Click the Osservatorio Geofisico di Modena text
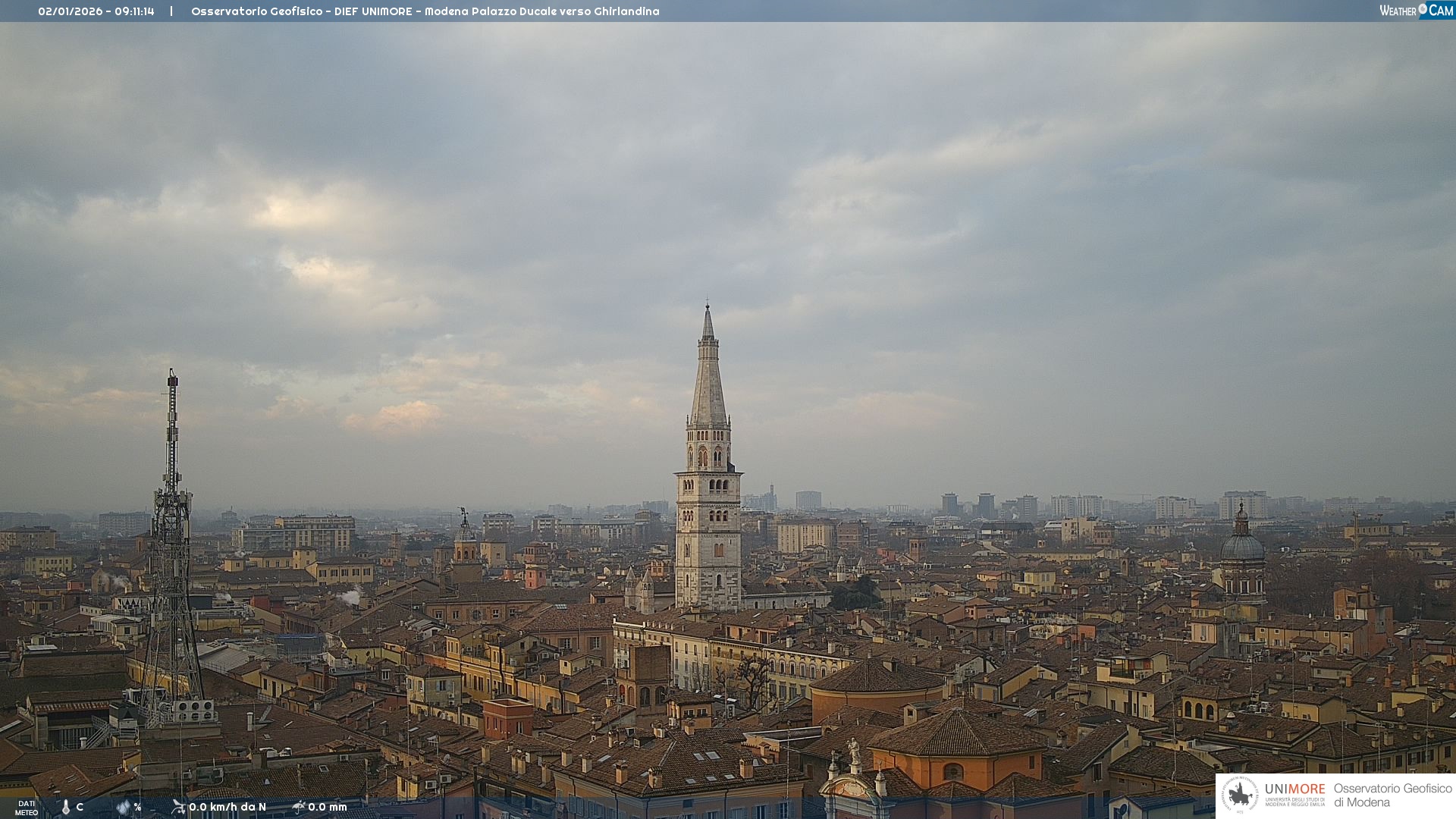This screenshot has height=819, width=1456. pyautogui.click(x=1392, y=795)
